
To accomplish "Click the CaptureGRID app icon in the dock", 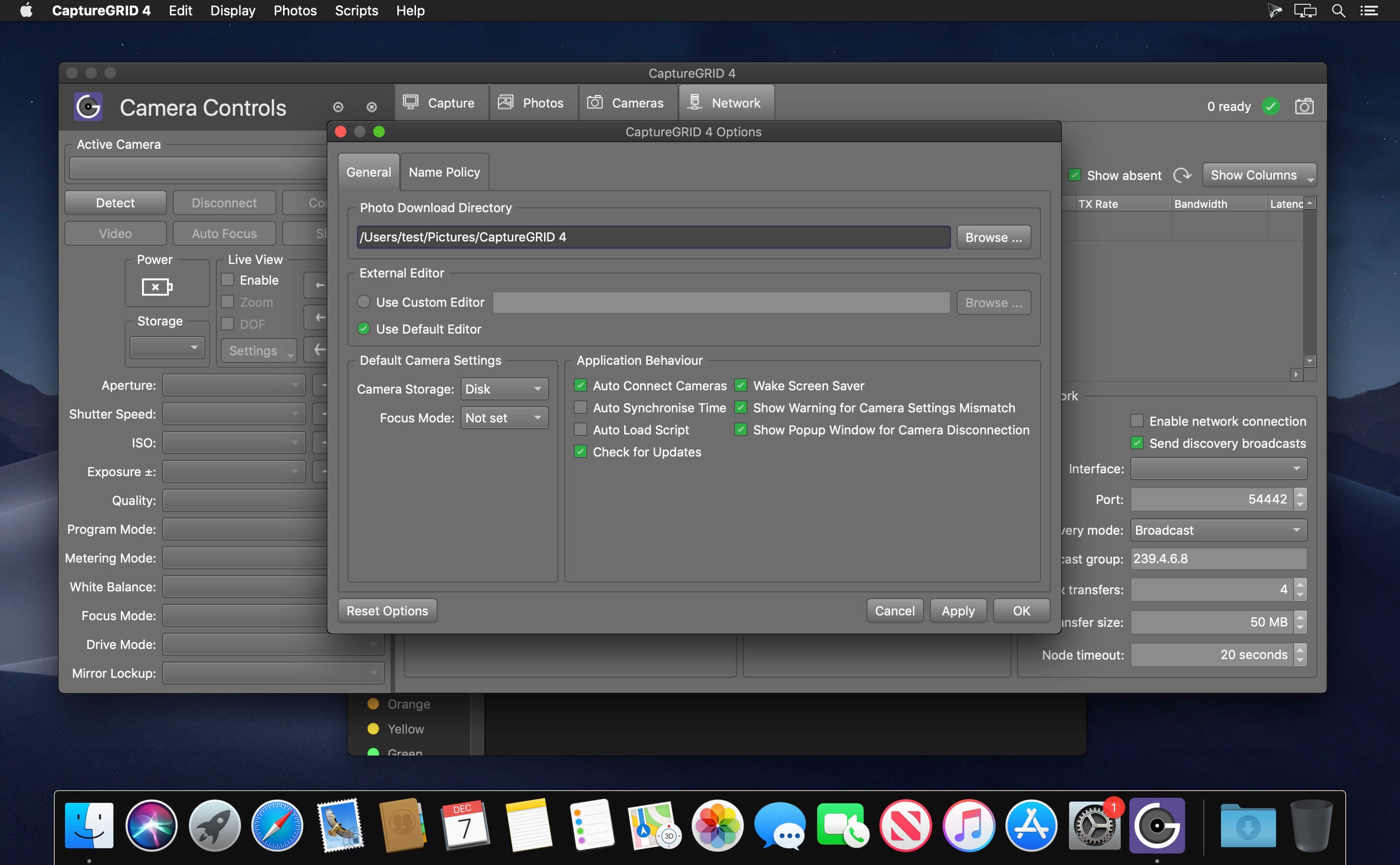I will [1157, 825].
